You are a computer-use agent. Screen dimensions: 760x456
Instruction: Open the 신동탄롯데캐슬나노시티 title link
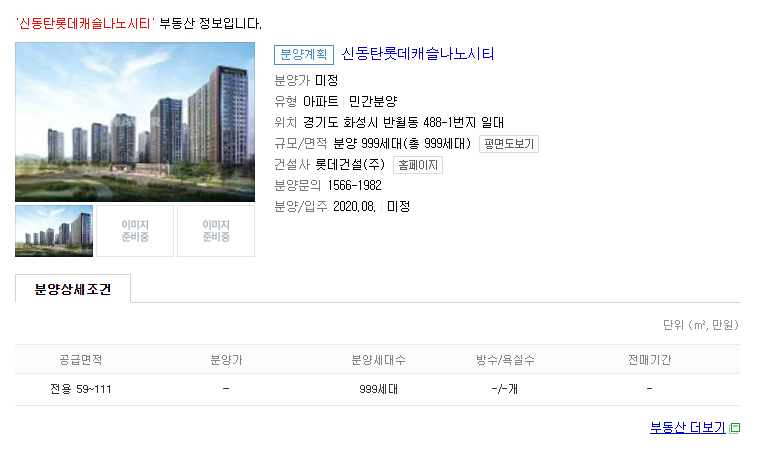coord(417,54)
